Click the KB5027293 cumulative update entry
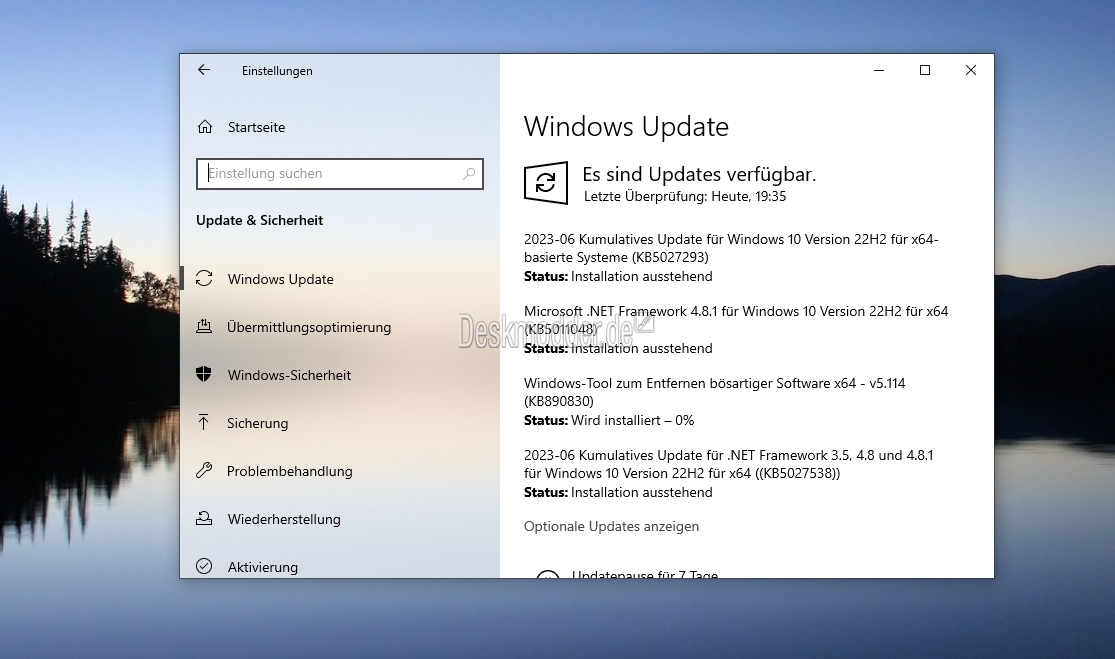Viewport: 1115px width, 659px height. point(731,248)
